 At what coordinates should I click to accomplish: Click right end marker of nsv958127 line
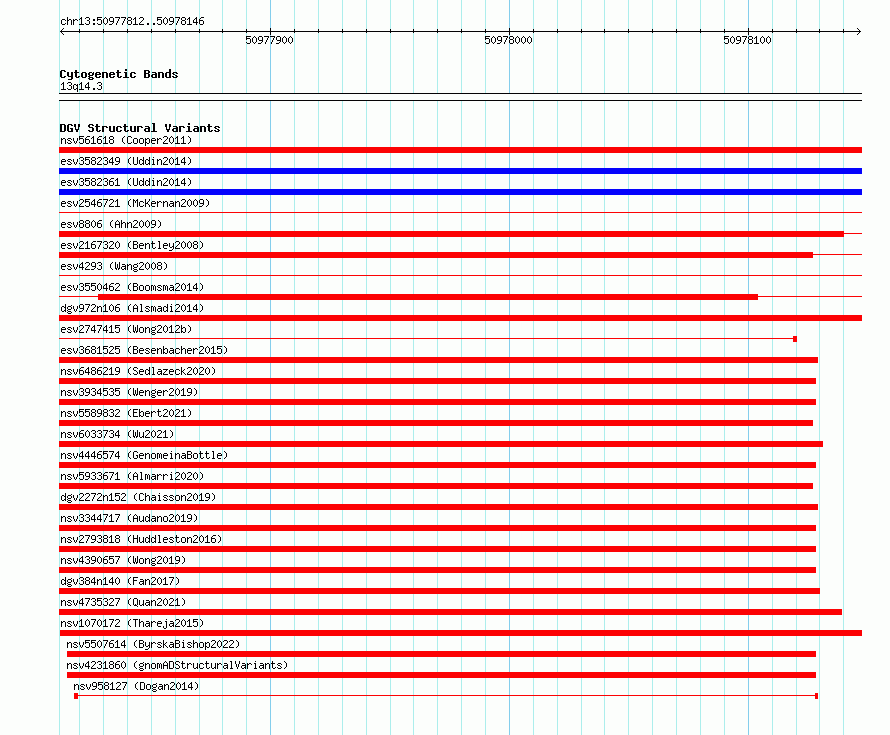(x=816, y=696)
